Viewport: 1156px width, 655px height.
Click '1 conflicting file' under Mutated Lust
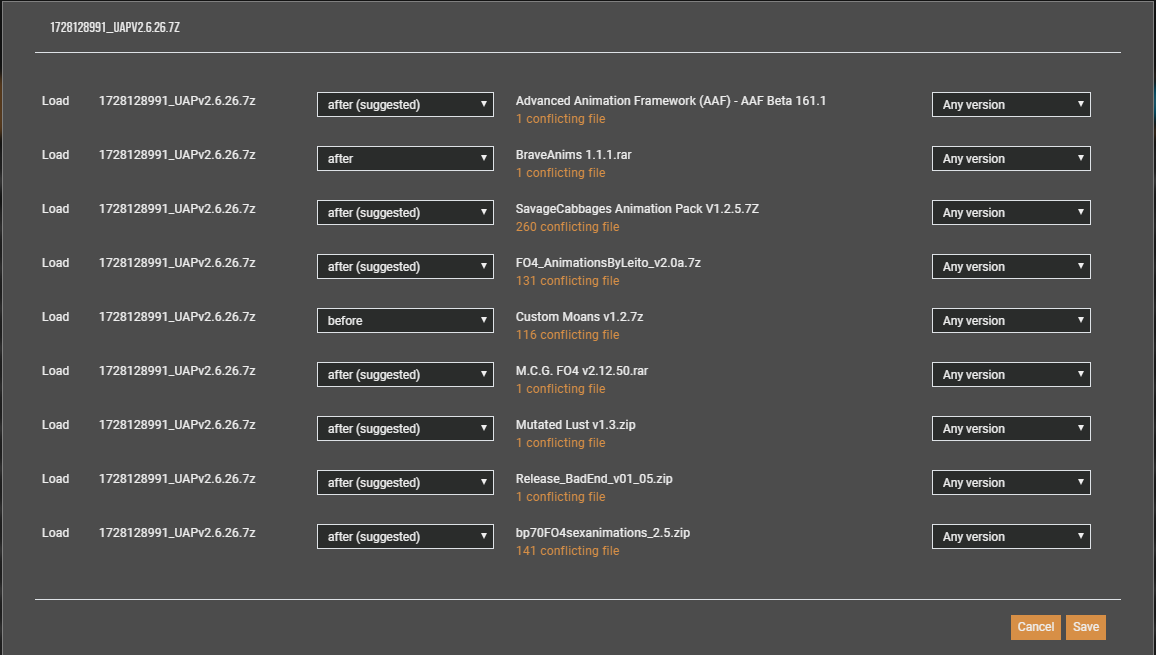point(560,443)
